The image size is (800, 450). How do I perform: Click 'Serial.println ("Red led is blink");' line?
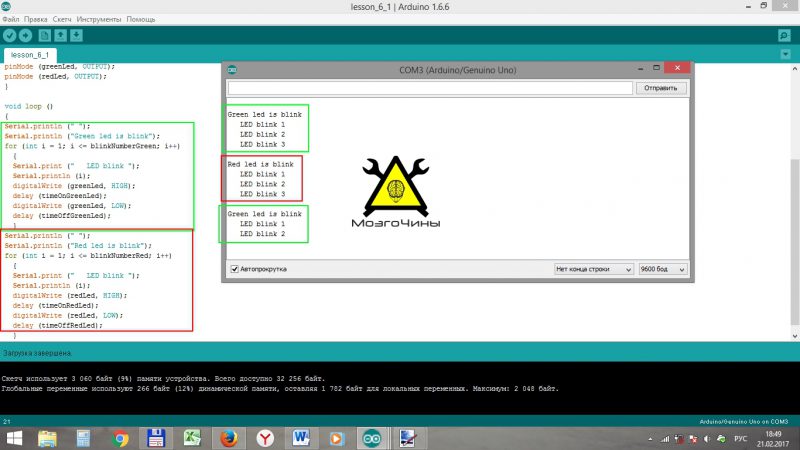pos(78,245)
